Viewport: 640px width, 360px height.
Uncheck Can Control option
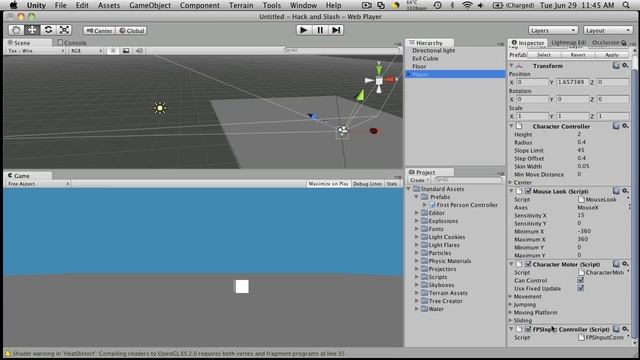pyautogui.click(x=580, y=280)
